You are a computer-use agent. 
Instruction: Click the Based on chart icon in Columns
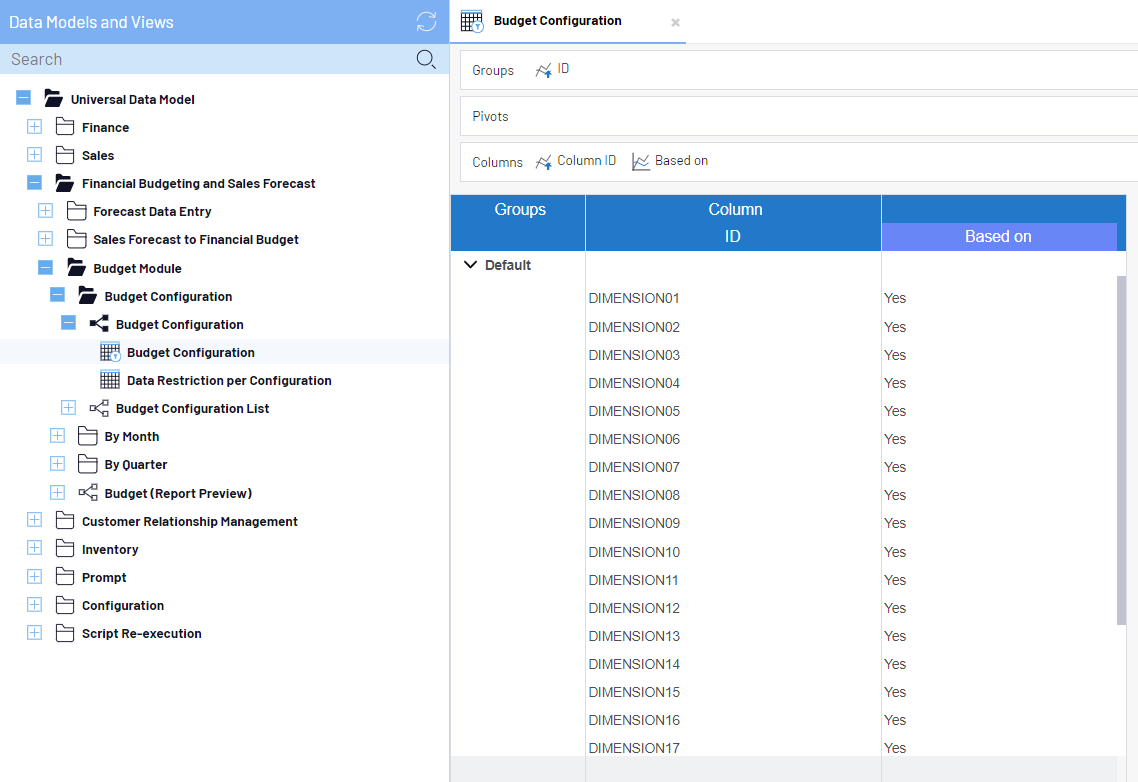[x=641, y=161]
